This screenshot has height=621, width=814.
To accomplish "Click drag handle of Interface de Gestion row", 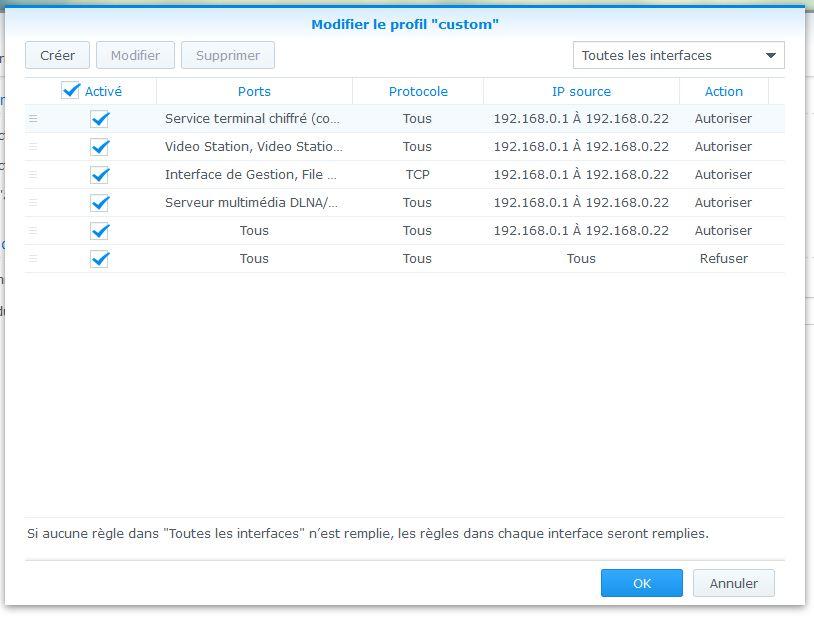I will pyautogui.click(x=33, y=175).
